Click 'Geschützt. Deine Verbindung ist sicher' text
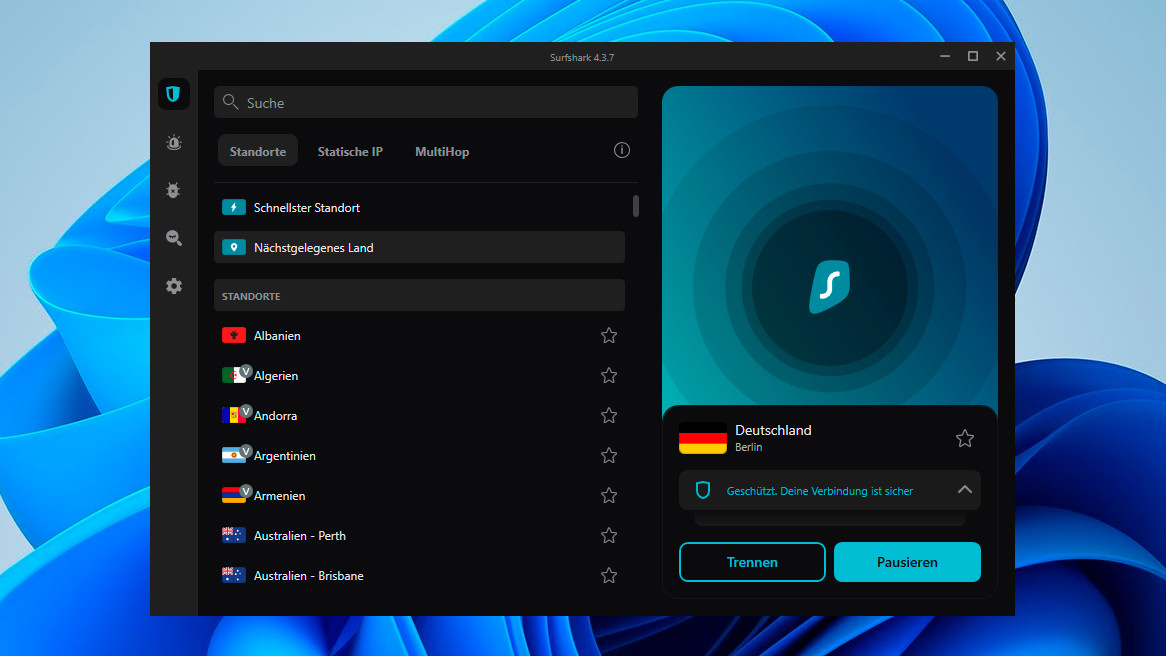 tap(819, 491)
